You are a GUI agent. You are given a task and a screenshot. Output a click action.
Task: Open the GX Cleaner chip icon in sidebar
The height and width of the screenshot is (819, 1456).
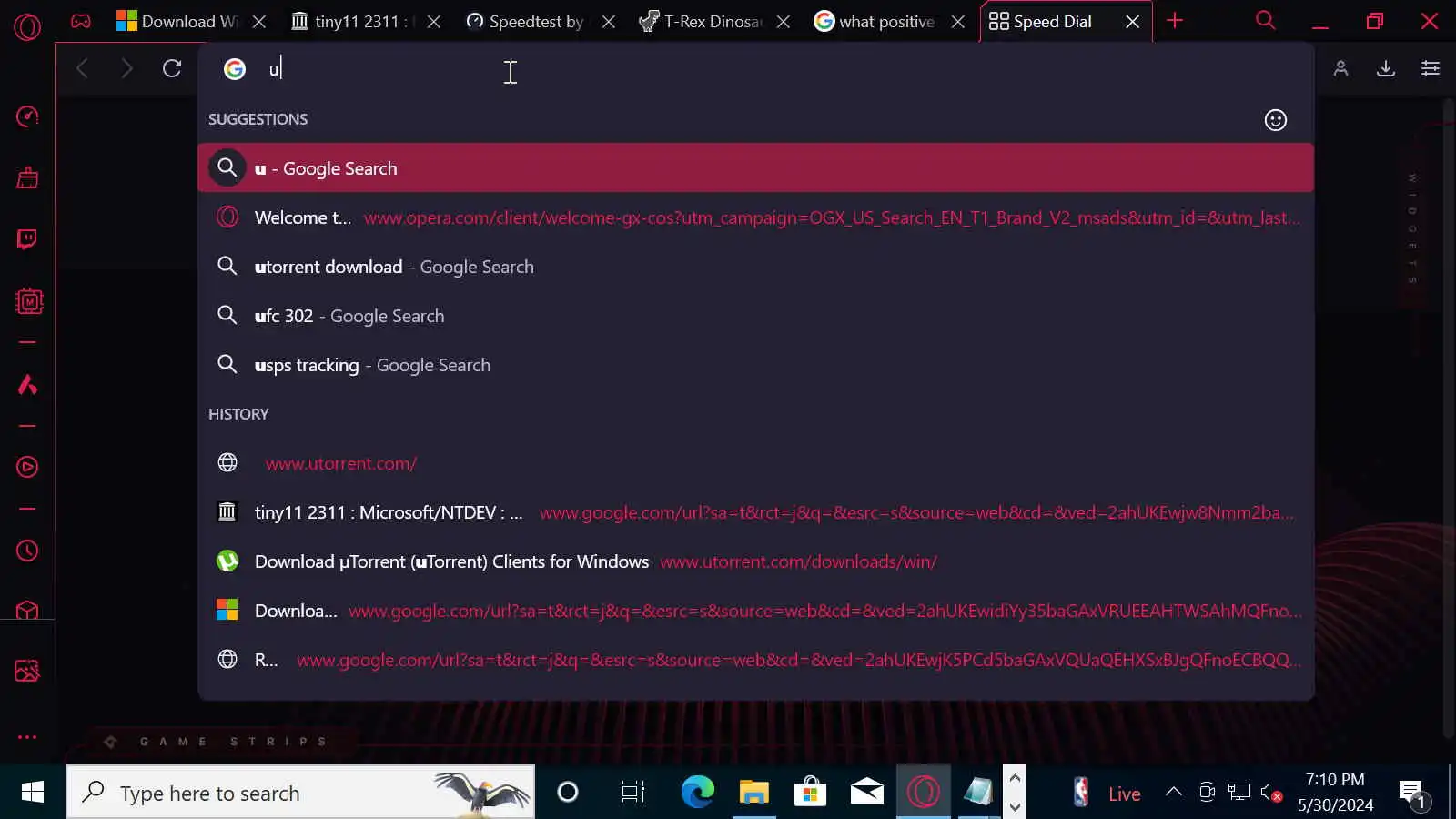coord(29,301)
